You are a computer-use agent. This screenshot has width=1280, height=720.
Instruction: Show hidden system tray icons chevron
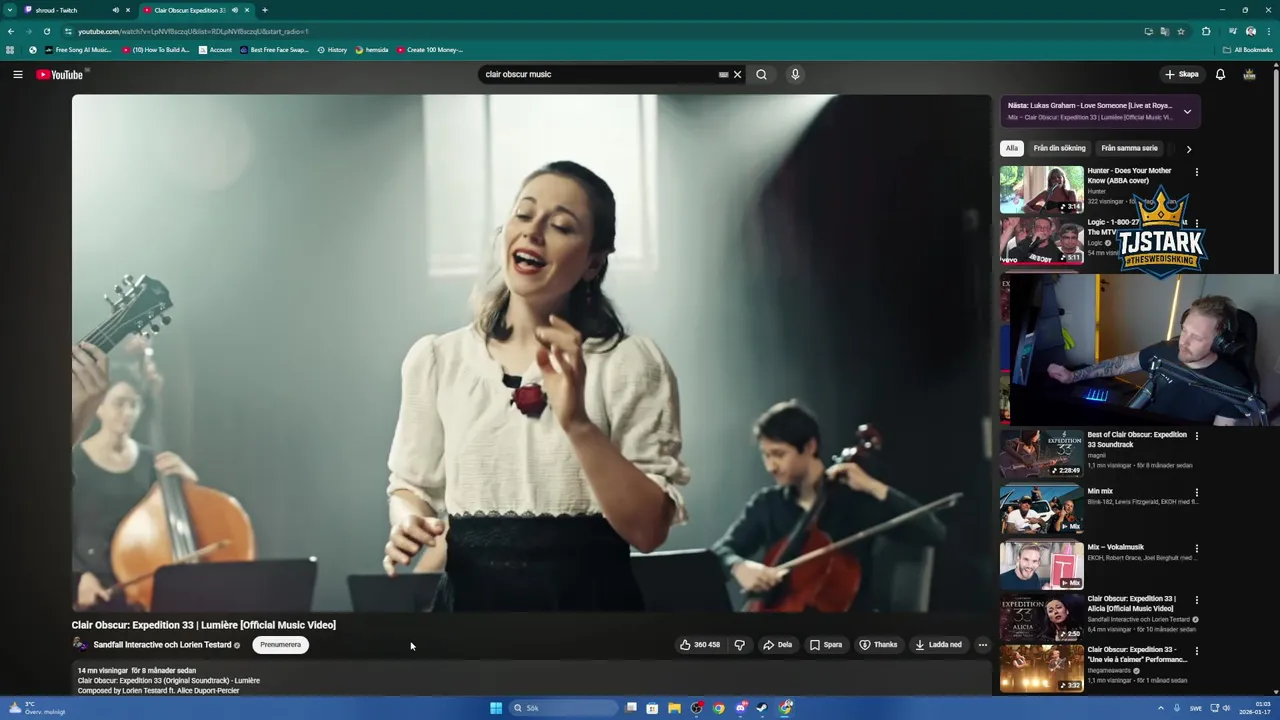coord(1161,708)
